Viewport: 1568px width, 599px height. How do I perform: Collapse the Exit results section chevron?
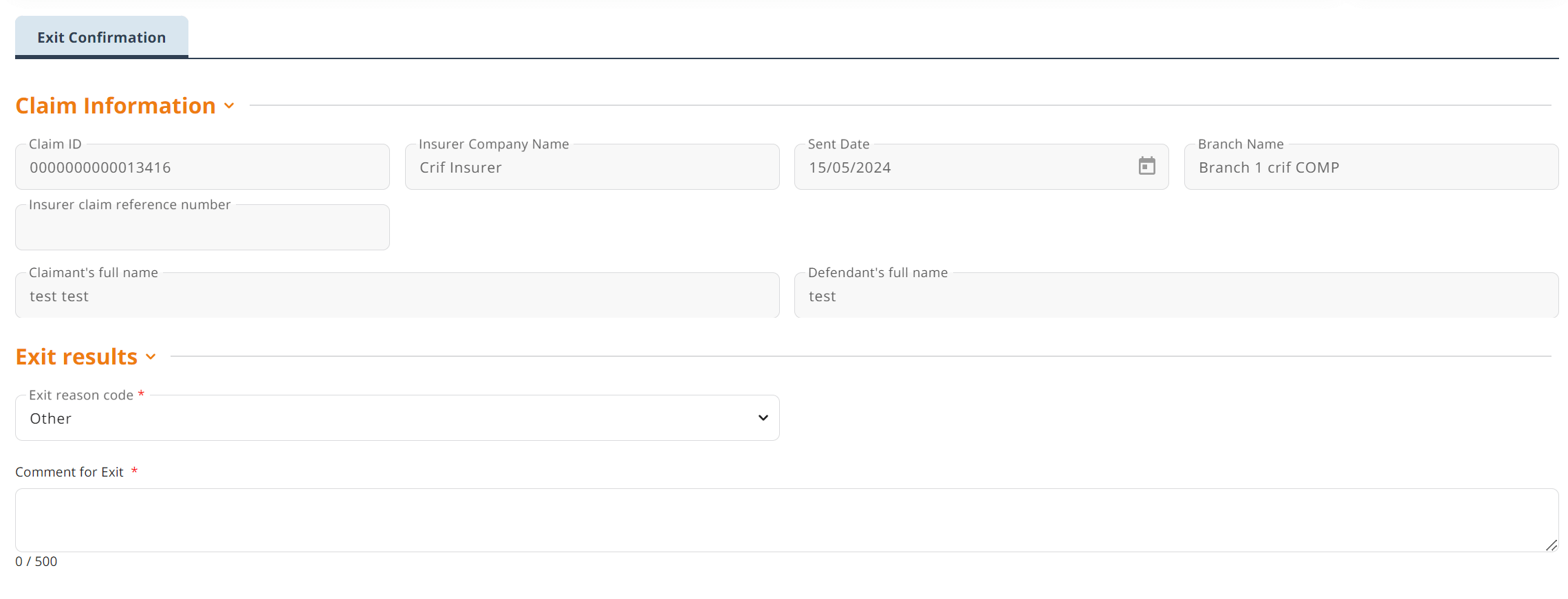(151, 357)
